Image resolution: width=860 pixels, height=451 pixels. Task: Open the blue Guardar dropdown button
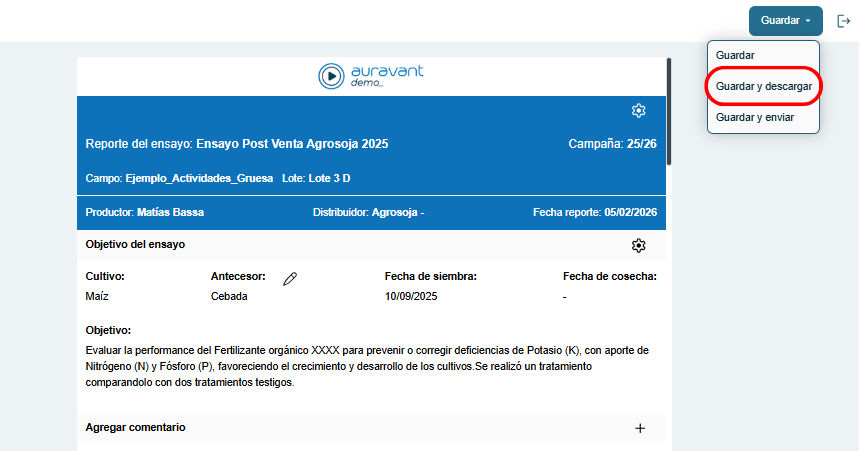pyautogui.click(x=785, y=21)
